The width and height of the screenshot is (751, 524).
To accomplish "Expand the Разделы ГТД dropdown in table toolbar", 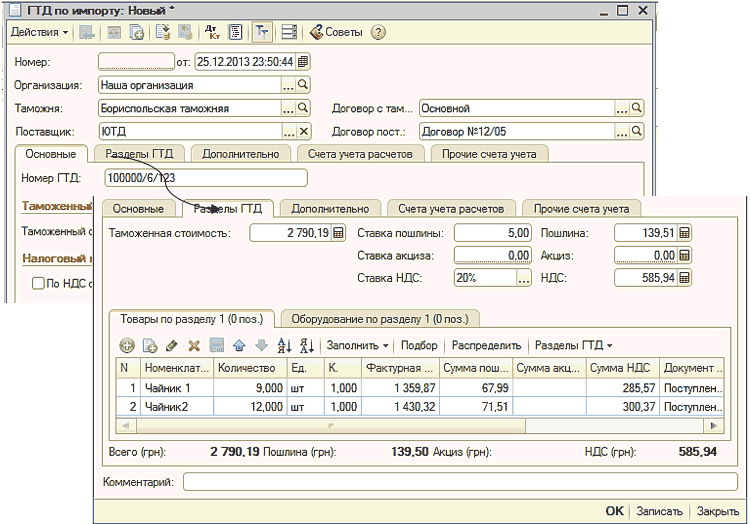I will tap(573, 345).
